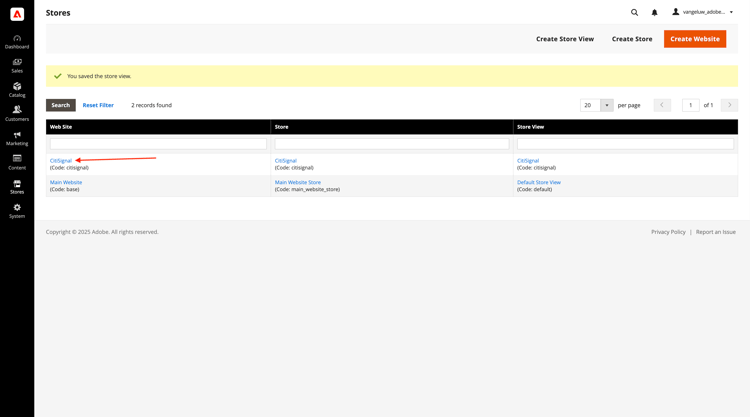Open the Stores menu in sidebar
The image size is (750, 417).
[17, 187]
